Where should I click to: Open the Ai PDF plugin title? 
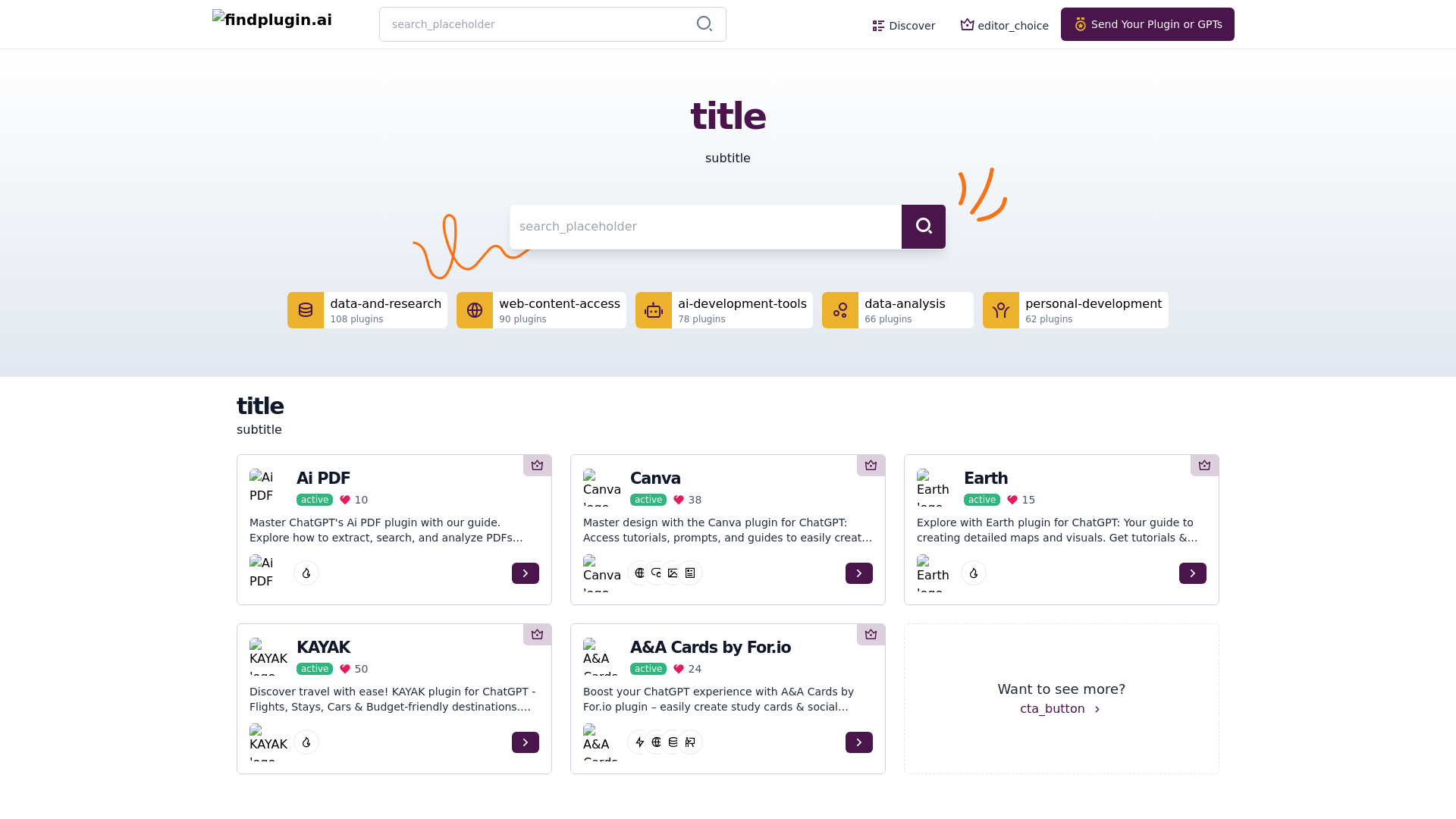pyautogui.click(x=323, y=479)
